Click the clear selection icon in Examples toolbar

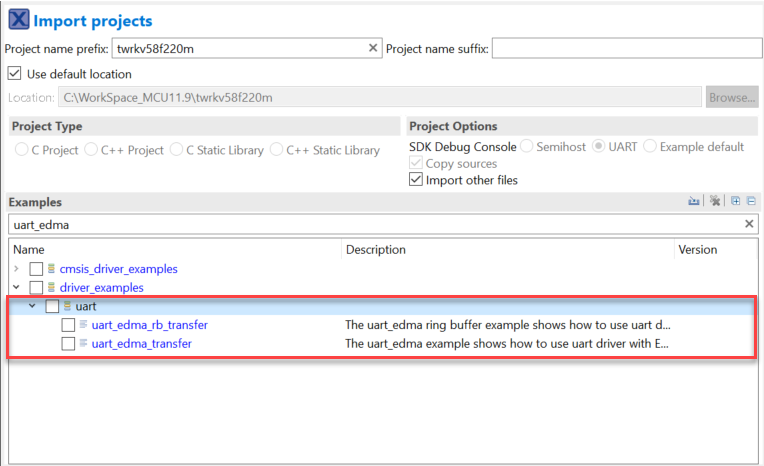pyautogui.click(x=715, y=201)
